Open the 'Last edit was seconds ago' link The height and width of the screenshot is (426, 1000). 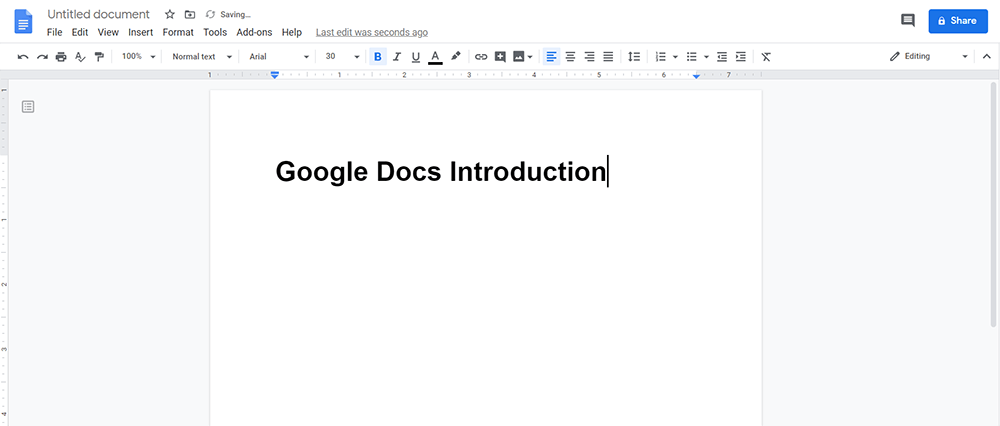[x=371, y=32]
